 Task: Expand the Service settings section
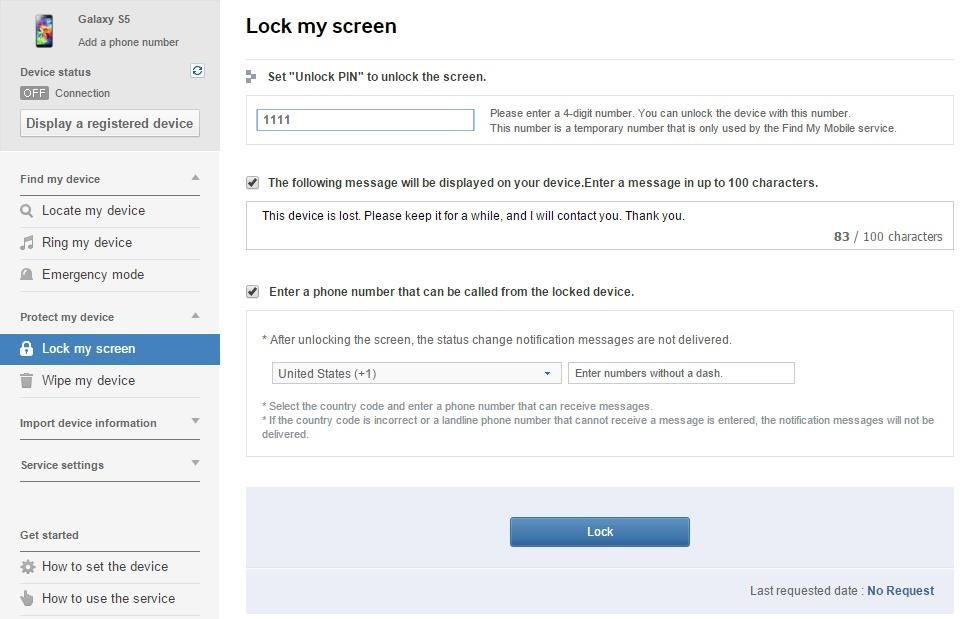196,464
